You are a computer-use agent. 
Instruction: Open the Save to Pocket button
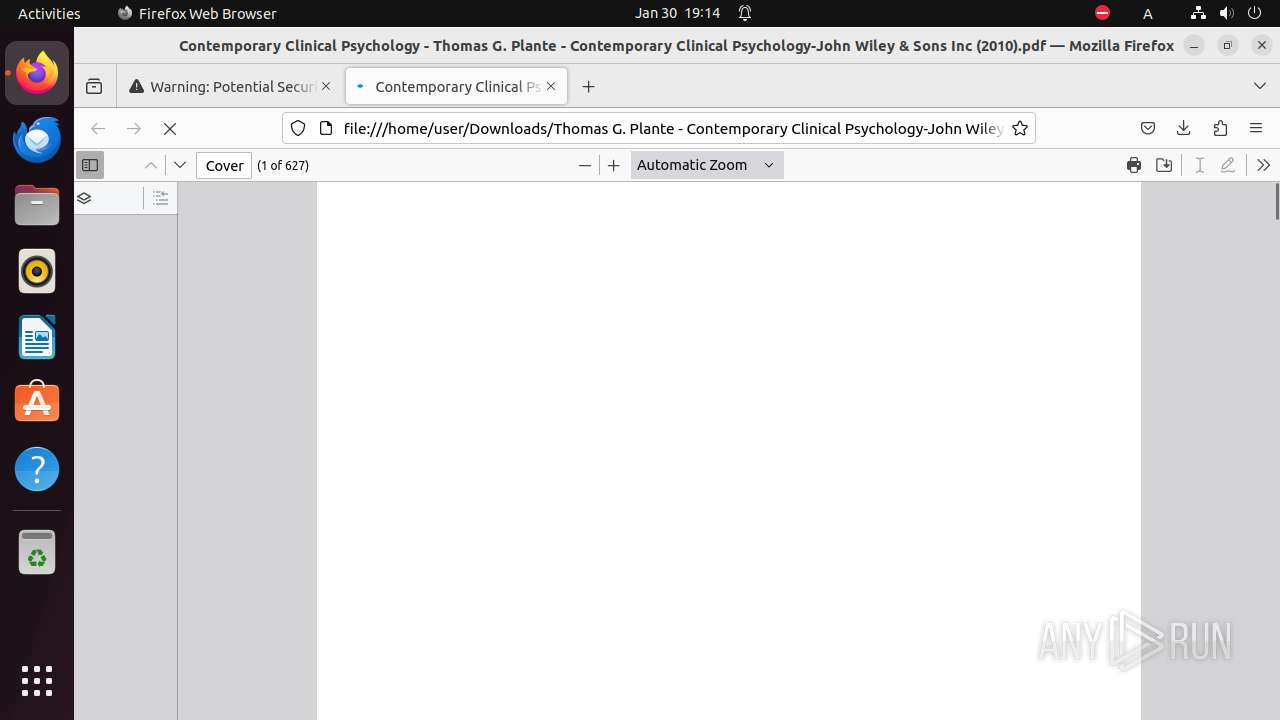(x=1148, y=129)
